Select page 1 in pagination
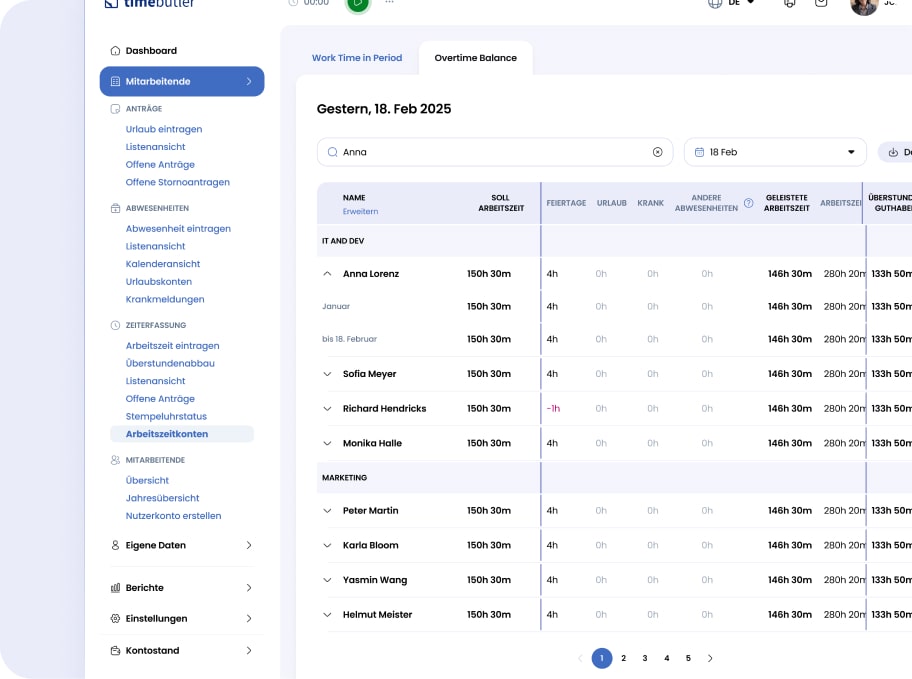The height and width of the screenshot is (679, 912). click(x=602, y=658)
